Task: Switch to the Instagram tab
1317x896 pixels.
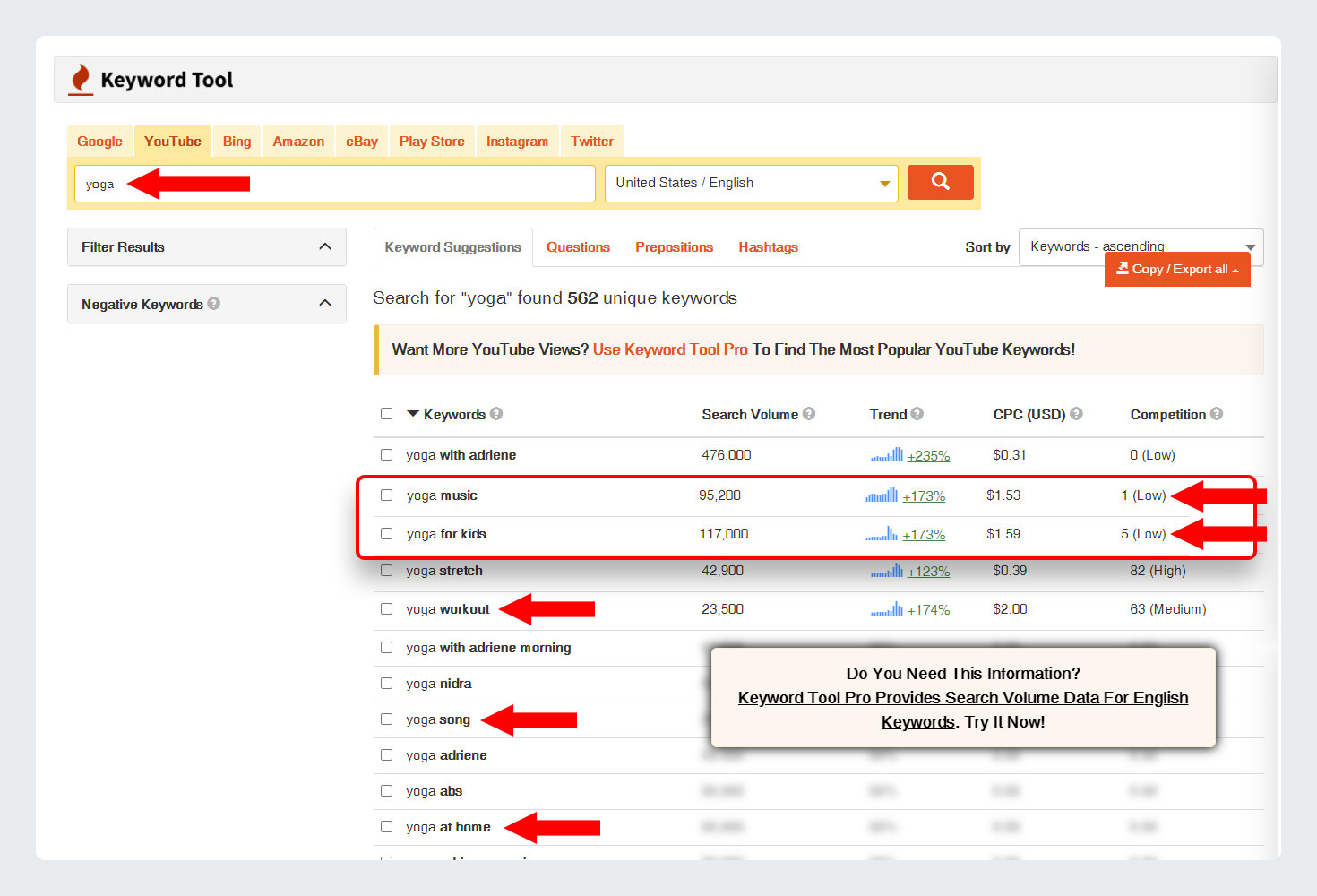Action: 517,141
